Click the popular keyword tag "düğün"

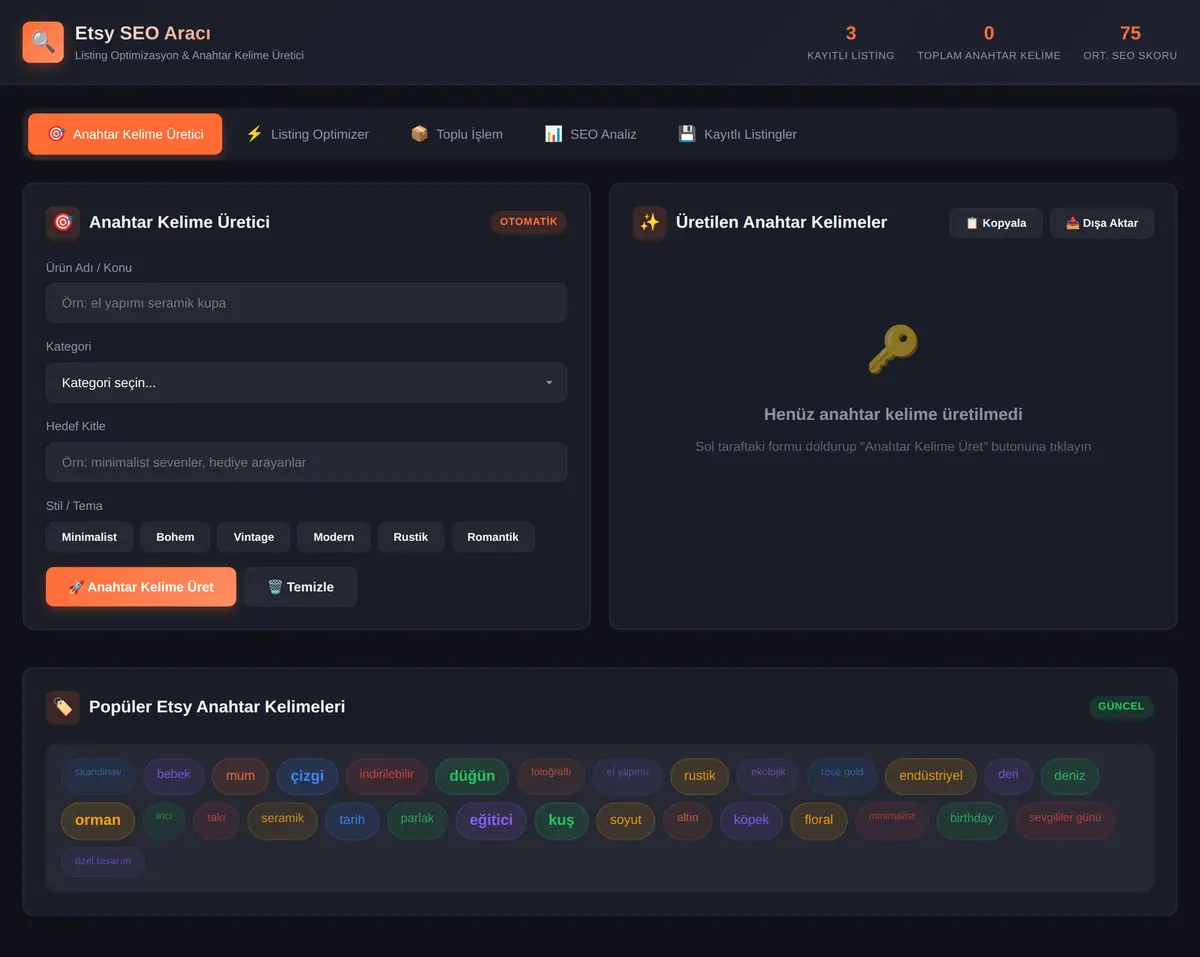(x=472, y=776)
